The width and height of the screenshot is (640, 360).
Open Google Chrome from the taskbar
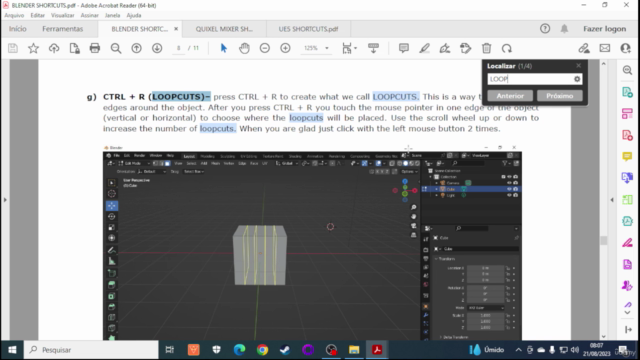[x=262, y=350]
